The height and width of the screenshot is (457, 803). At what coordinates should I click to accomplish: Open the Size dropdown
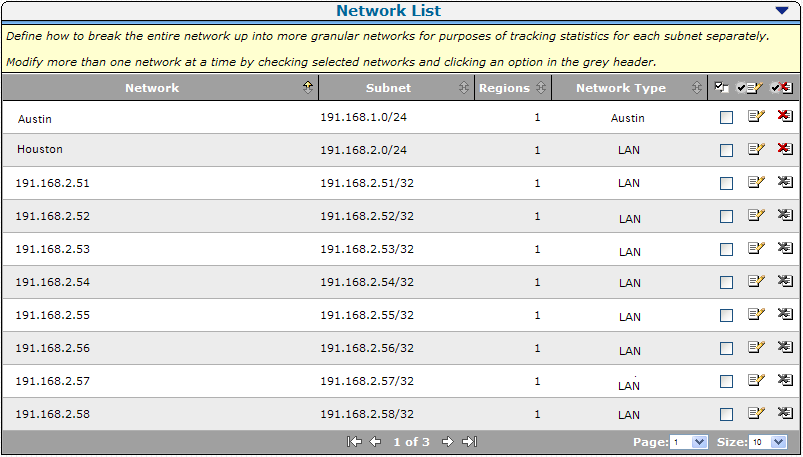767,441
